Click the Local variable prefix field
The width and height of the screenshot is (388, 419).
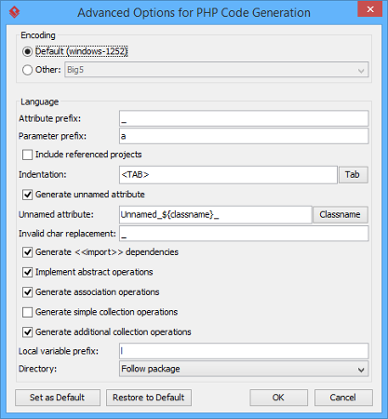coord(244,351)
